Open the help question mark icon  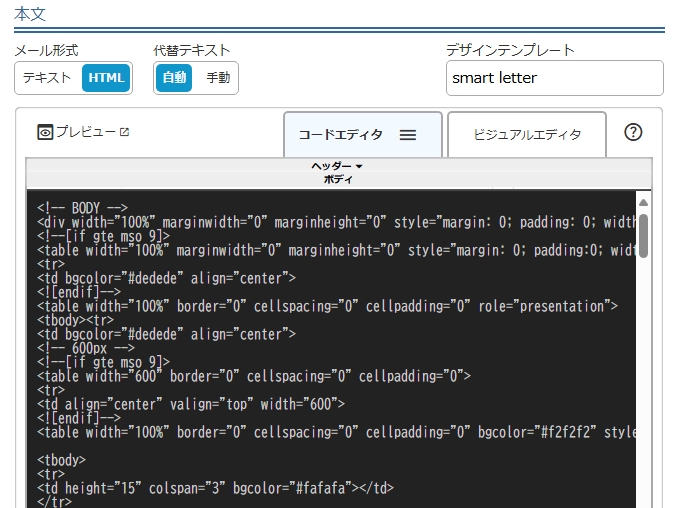633,132
